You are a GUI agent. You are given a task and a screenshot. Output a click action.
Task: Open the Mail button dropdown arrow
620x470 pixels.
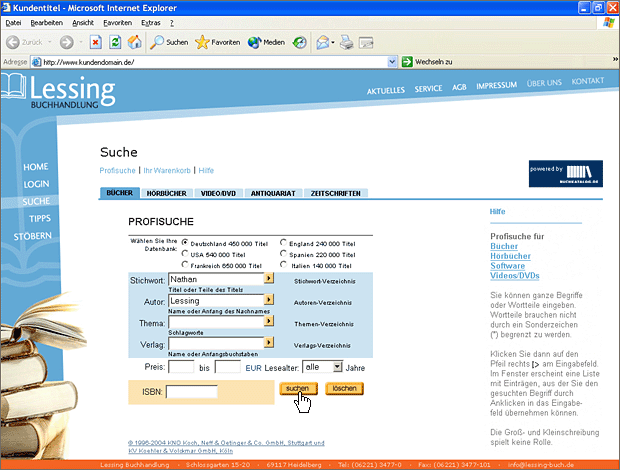[x=333, y=42]
